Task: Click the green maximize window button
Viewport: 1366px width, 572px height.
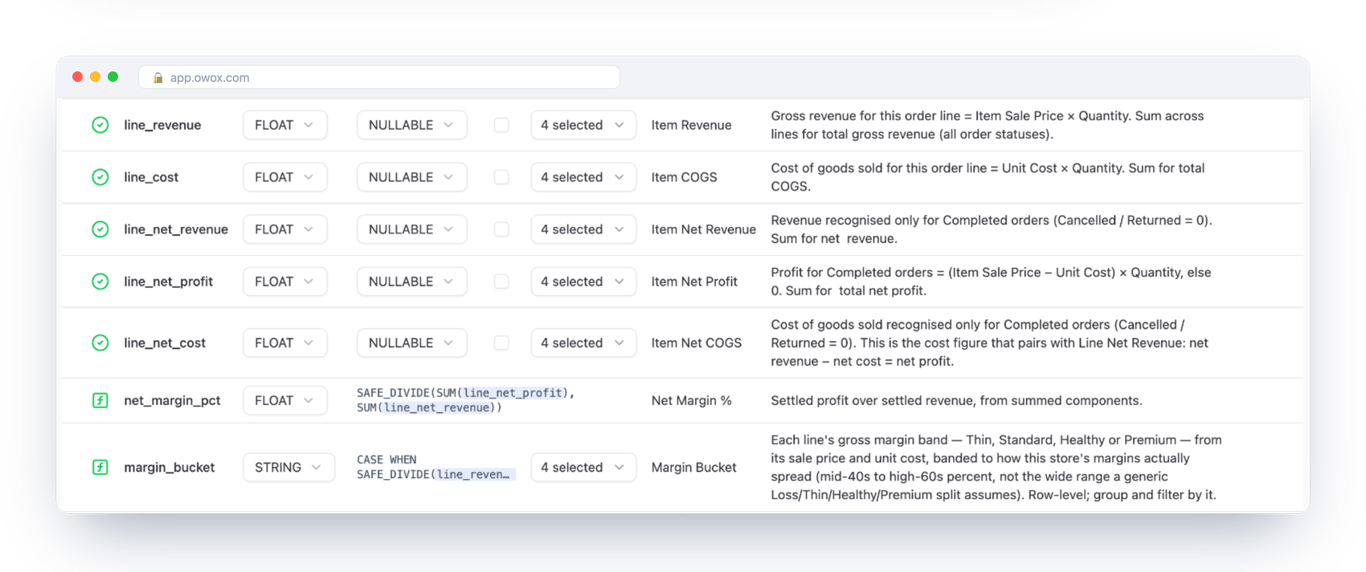Action: tap(113, 77)
